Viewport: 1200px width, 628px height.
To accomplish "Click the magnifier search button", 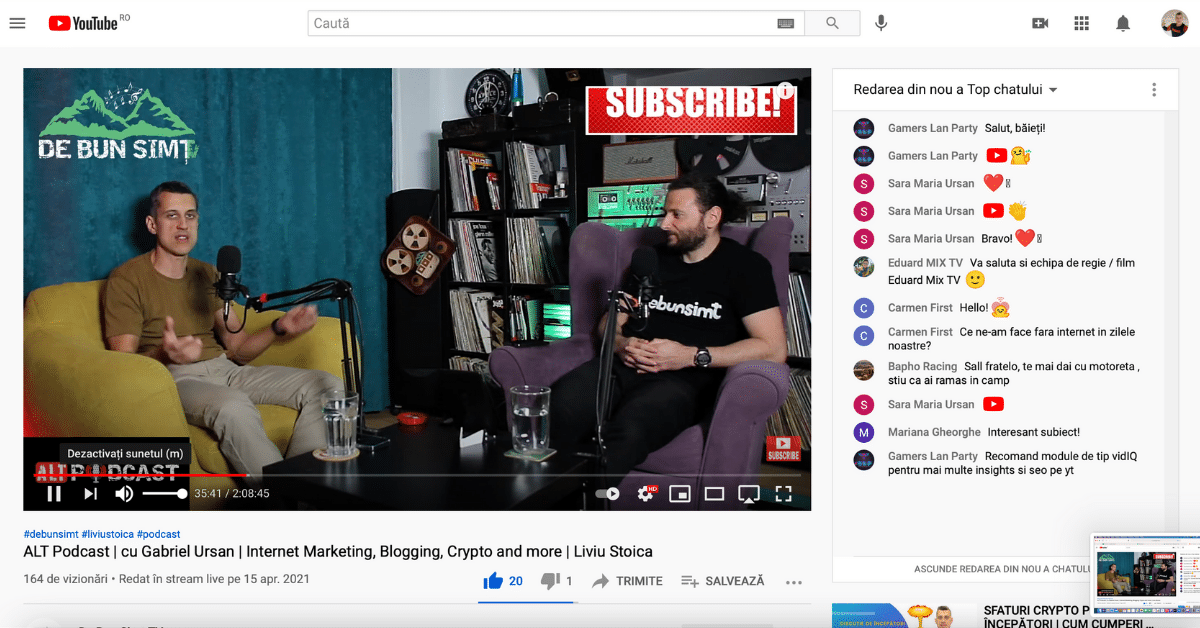I will pyautogui.click(x=833, y=23).
